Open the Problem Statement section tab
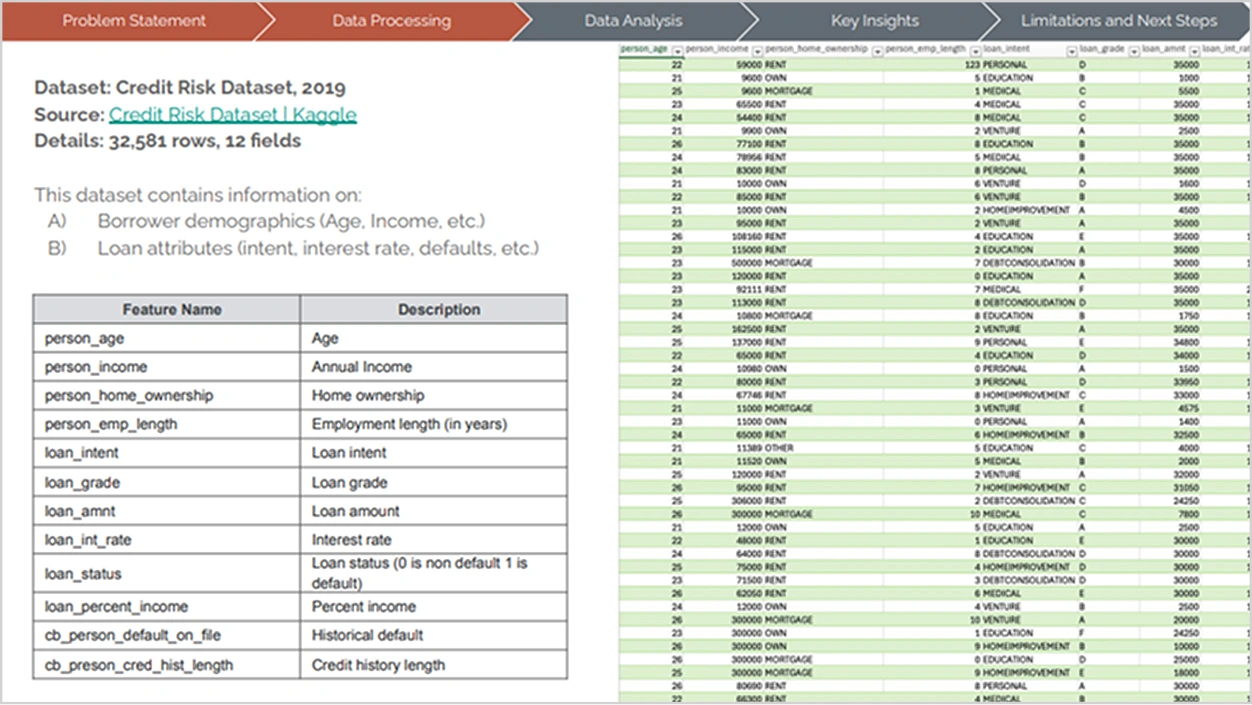 point(133,20)
